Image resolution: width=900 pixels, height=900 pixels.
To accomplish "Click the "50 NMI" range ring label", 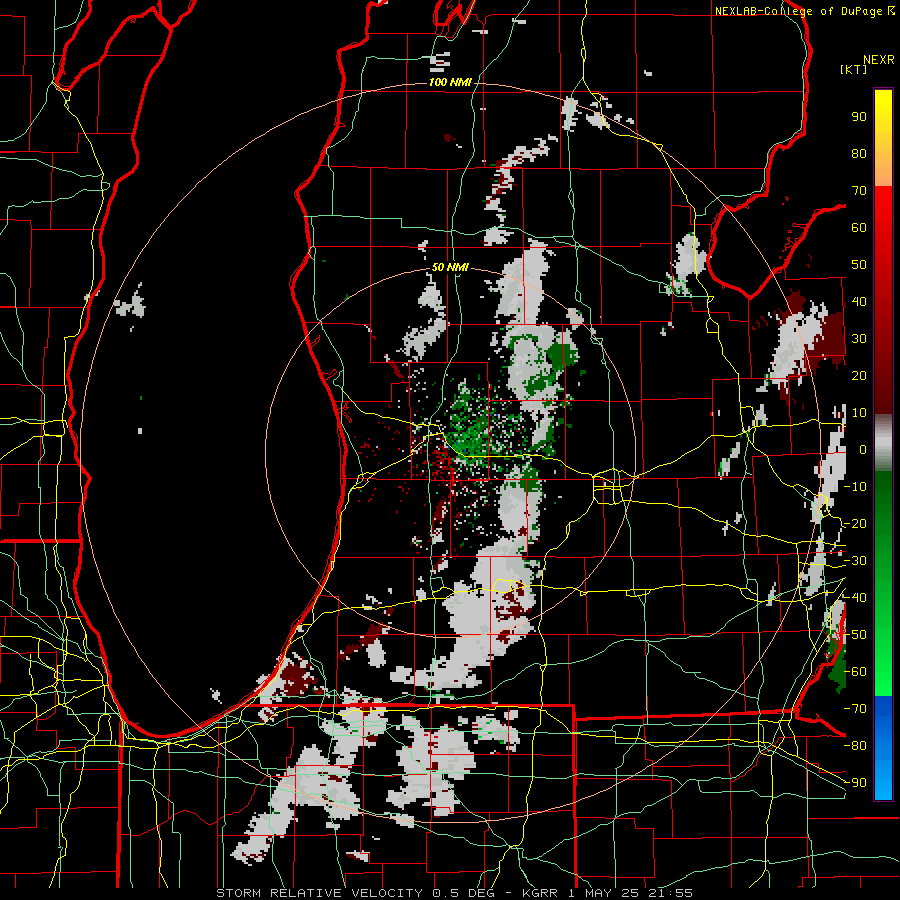I will point(450,267).
